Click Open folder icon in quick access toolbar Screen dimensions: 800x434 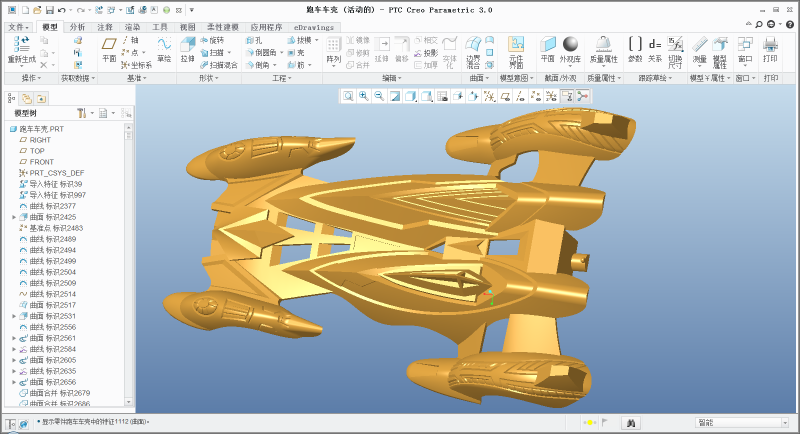pyautogui.click(x=37, y=10)
